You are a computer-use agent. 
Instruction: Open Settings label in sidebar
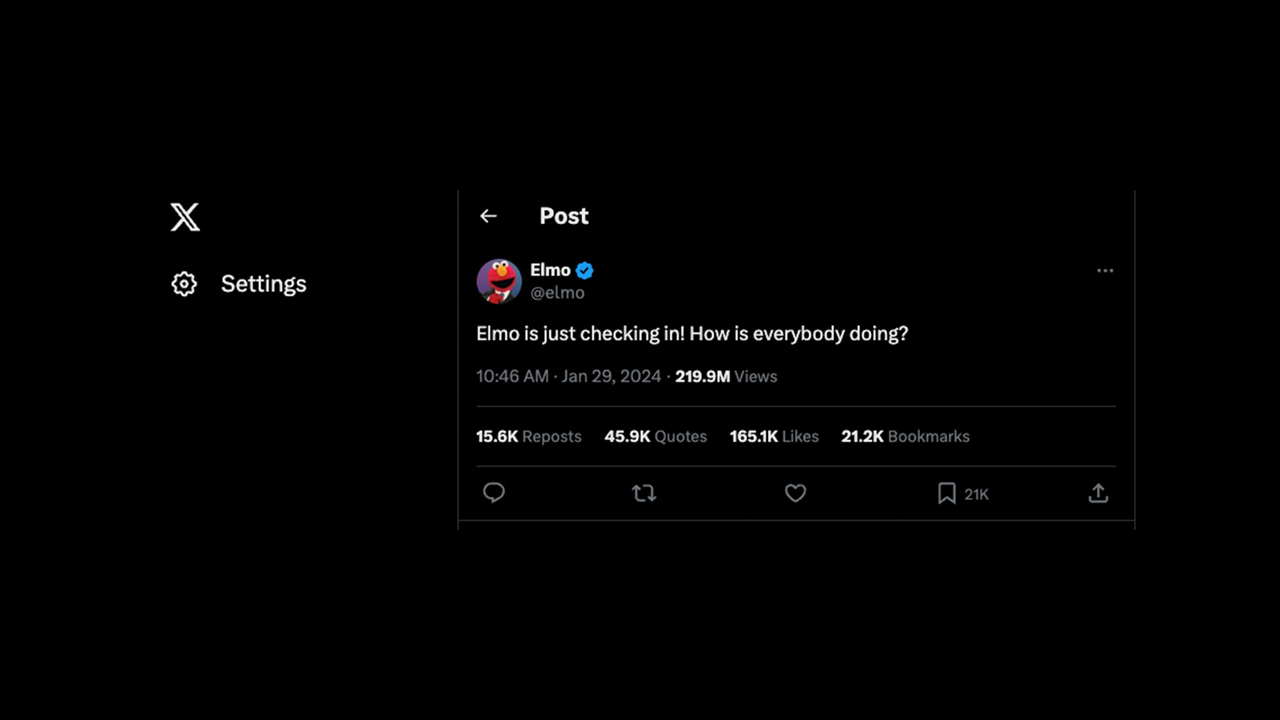click(x=264, y=284)
